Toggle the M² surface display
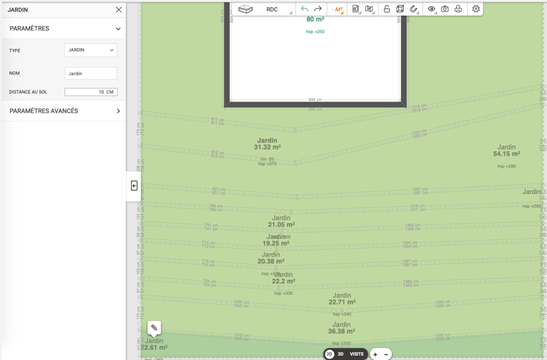547x360 pixels. (337, 9)
